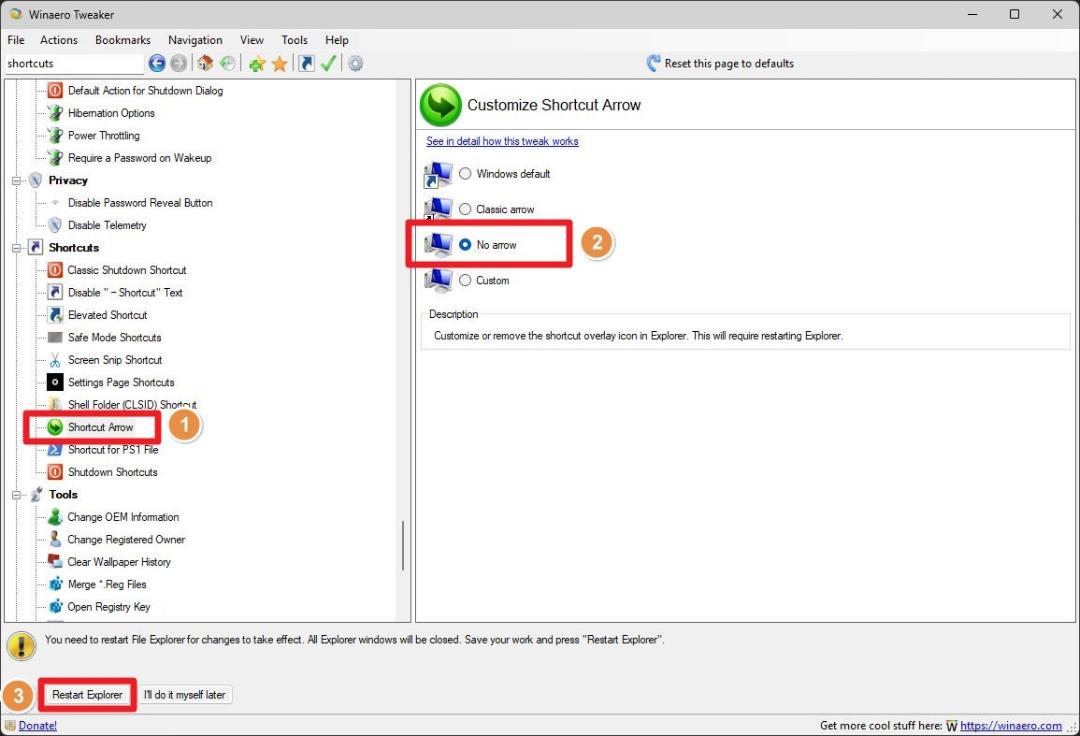
Task: Open See in detail how this tweak works
Action: [502, 141]
